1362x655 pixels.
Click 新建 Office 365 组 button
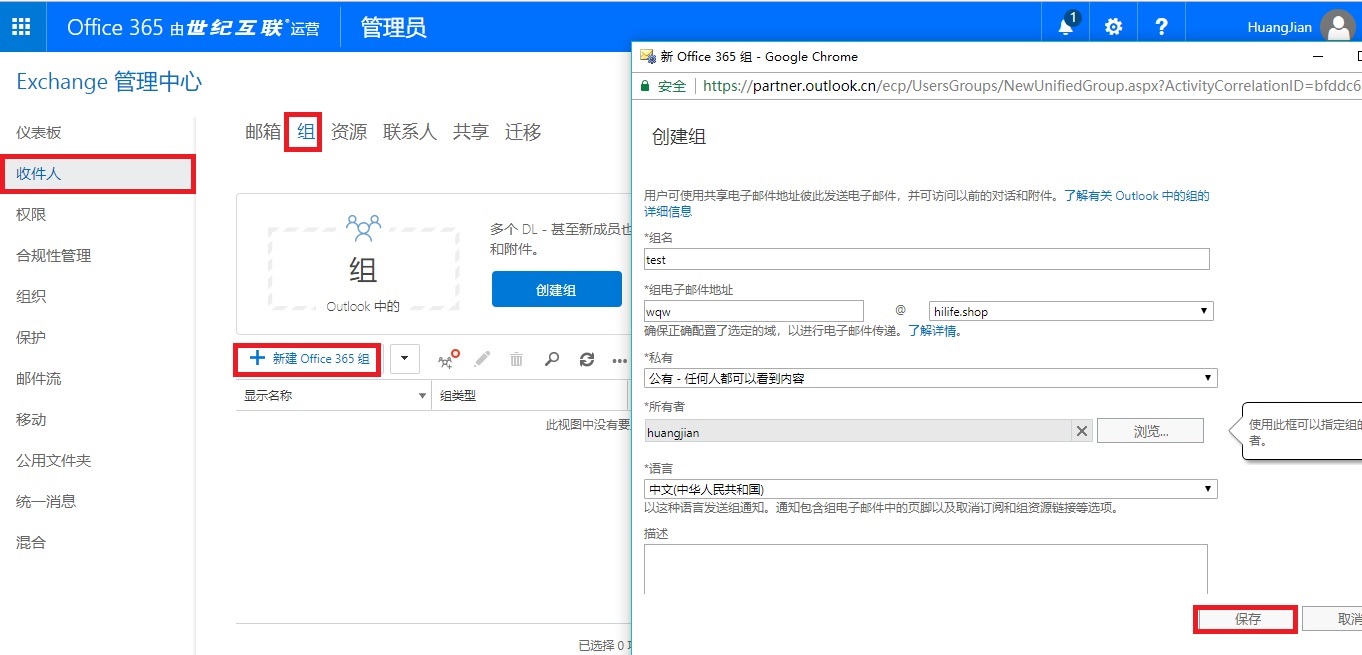point(309,359)
